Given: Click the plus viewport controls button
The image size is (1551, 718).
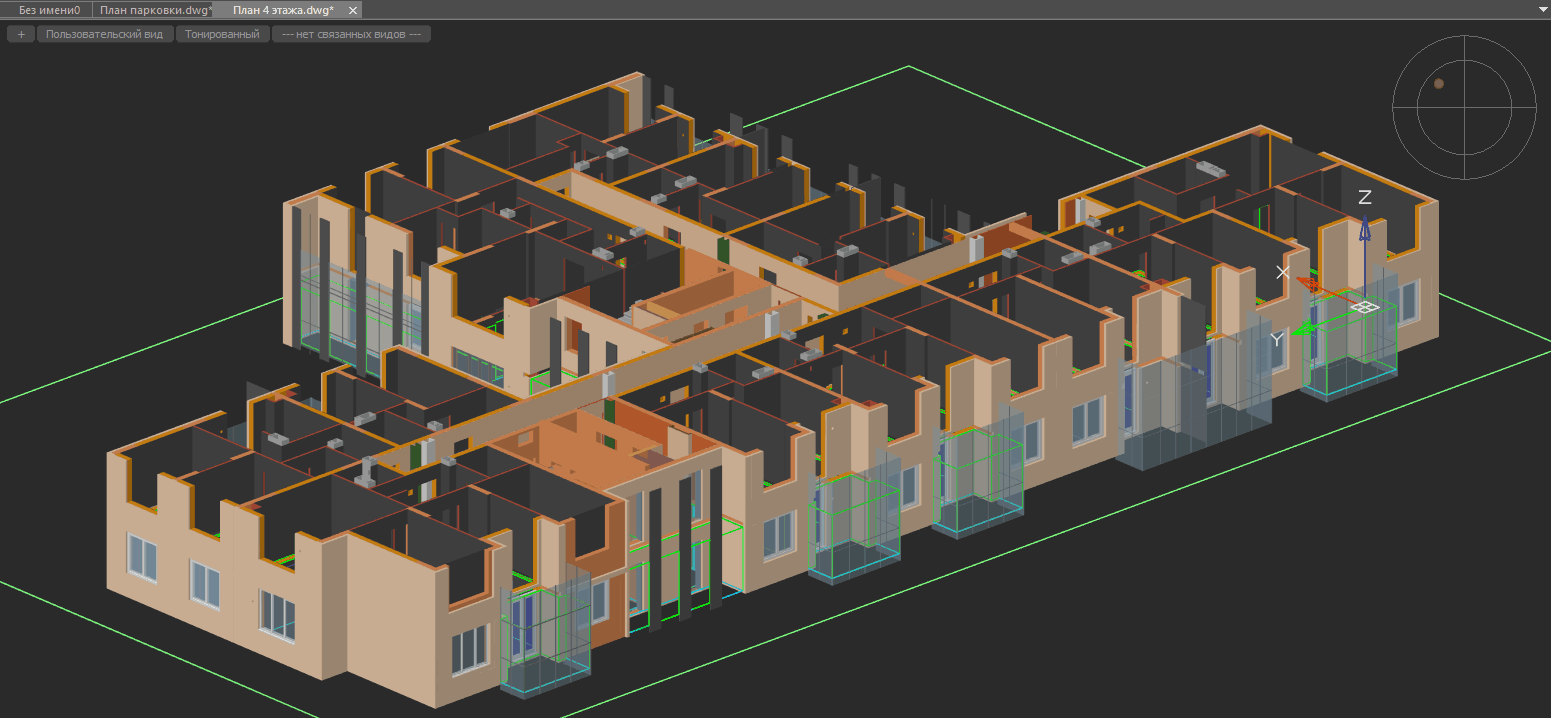Looking at the screenshot, I should click(21, 34).
